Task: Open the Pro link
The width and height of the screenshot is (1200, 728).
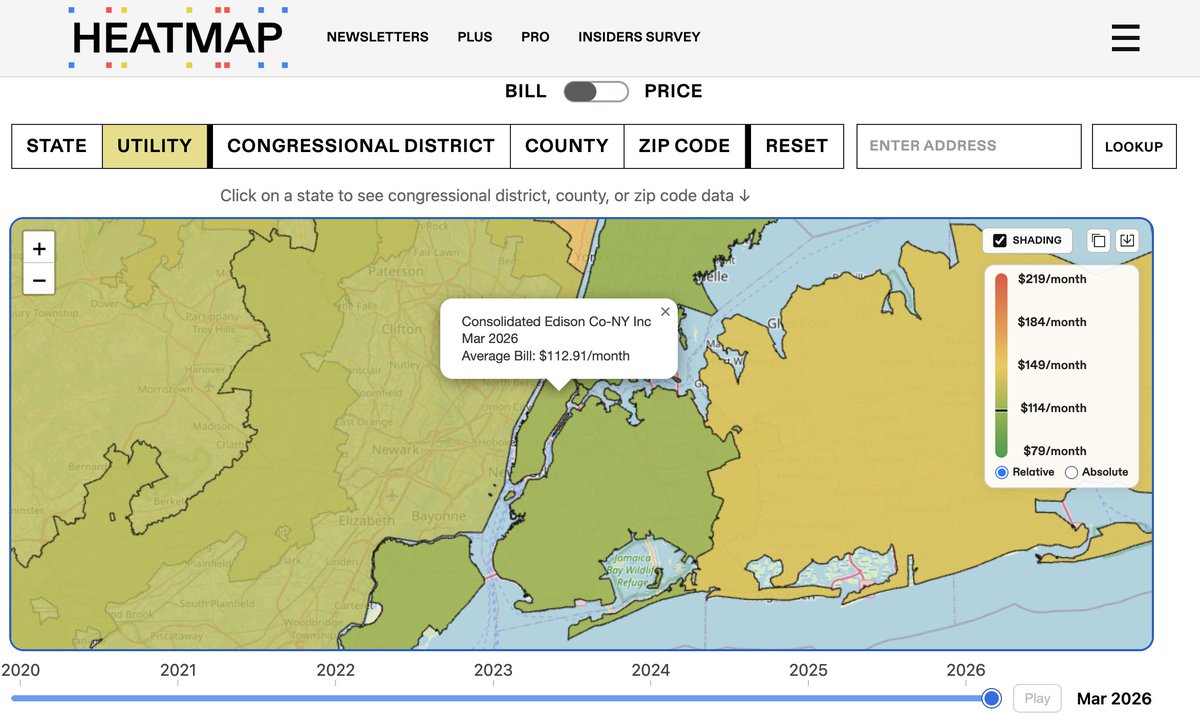Action: pyautogui.click(x=535, y=37)
